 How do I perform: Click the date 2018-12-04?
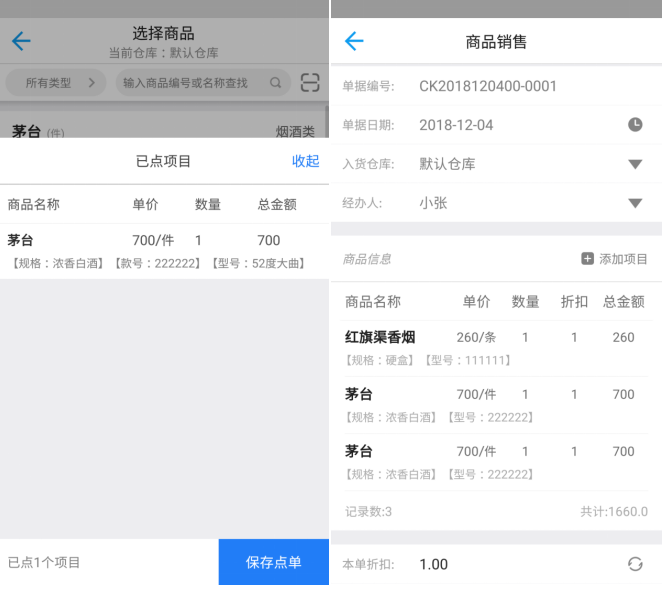pos(456,125)
